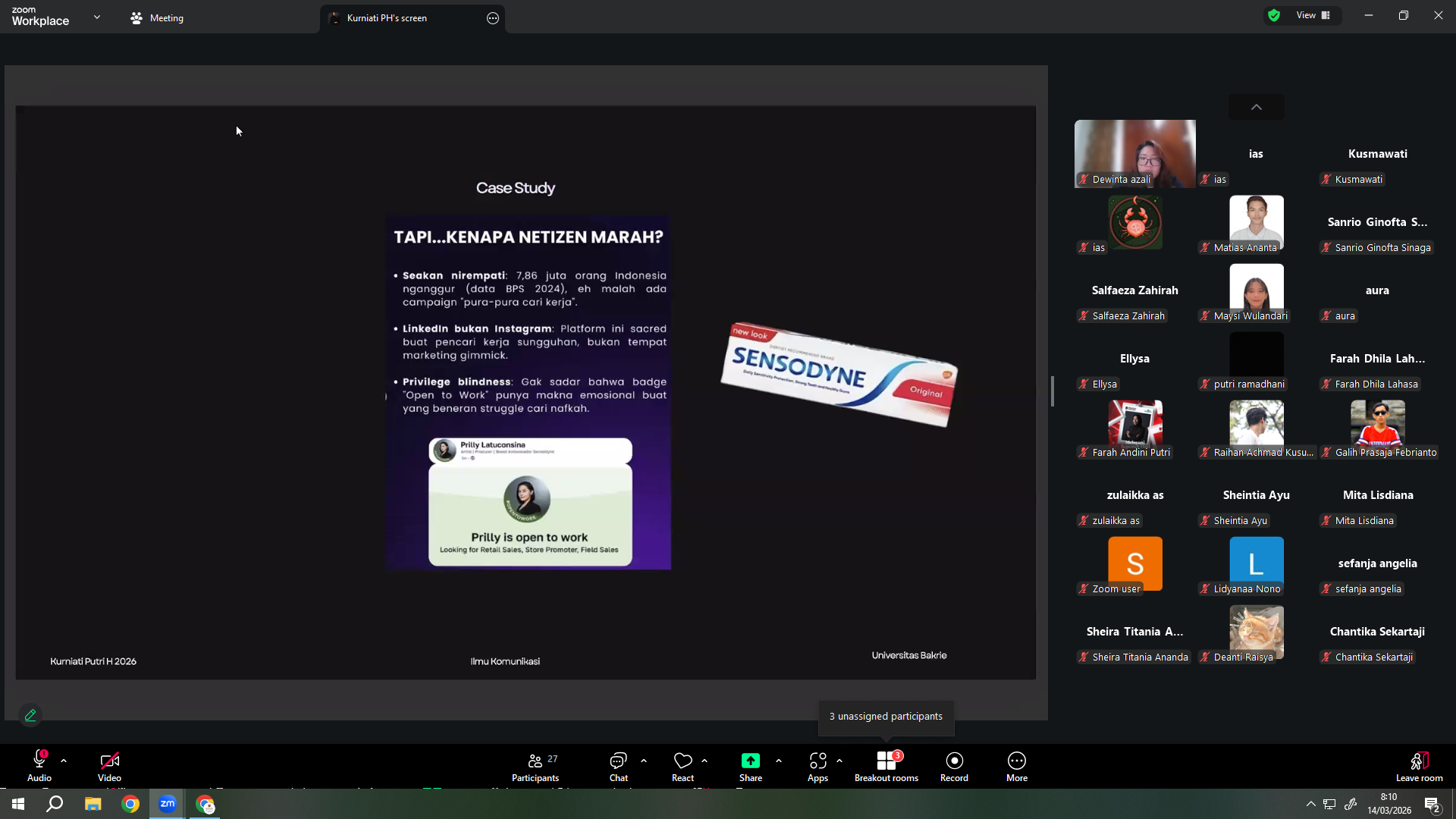
Task: Open Windows notification center
Action: 1432,804
